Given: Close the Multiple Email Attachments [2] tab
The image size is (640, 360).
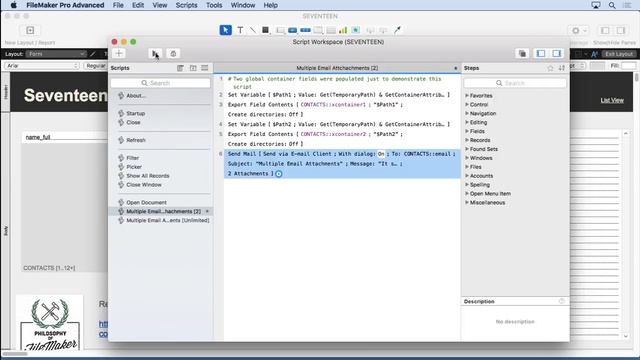Looking at the screenshot, I should 456,68.
